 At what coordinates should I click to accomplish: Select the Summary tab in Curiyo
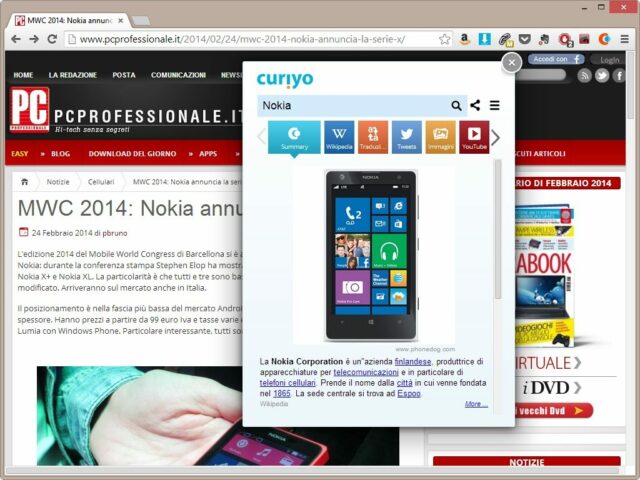click(295, 137)
